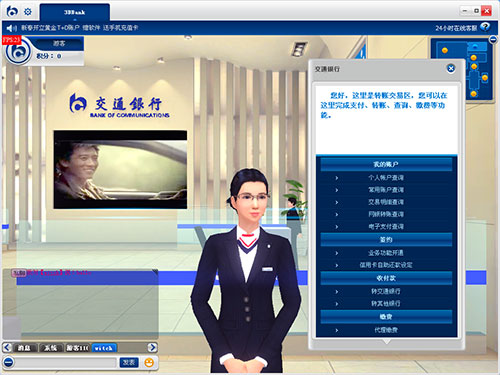Show previous chat tabs with left arrow
Viewport: 500px width, 375px height.
click(x=7, y=347)
